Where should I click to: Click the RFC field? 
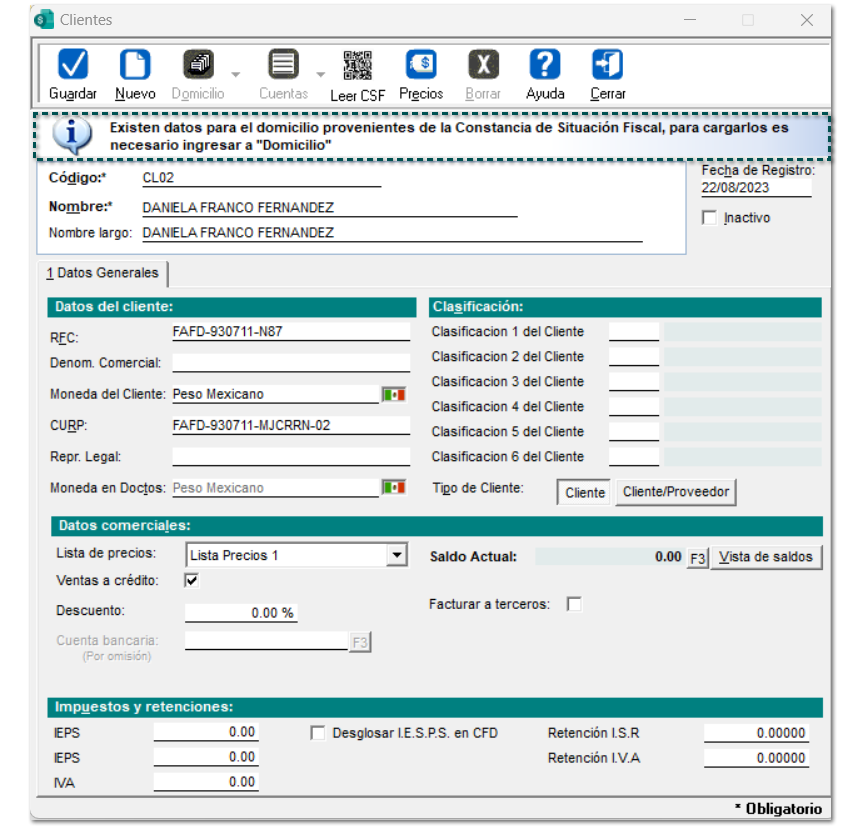pos(291,332)
